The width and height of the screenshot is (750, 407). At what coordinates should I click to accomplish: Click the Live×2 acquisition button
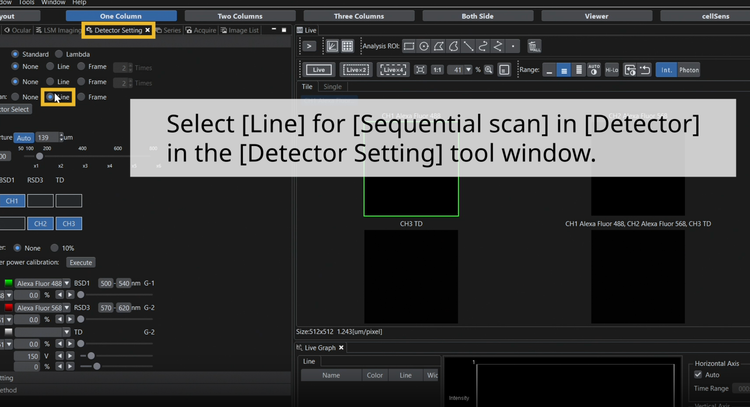355,70
